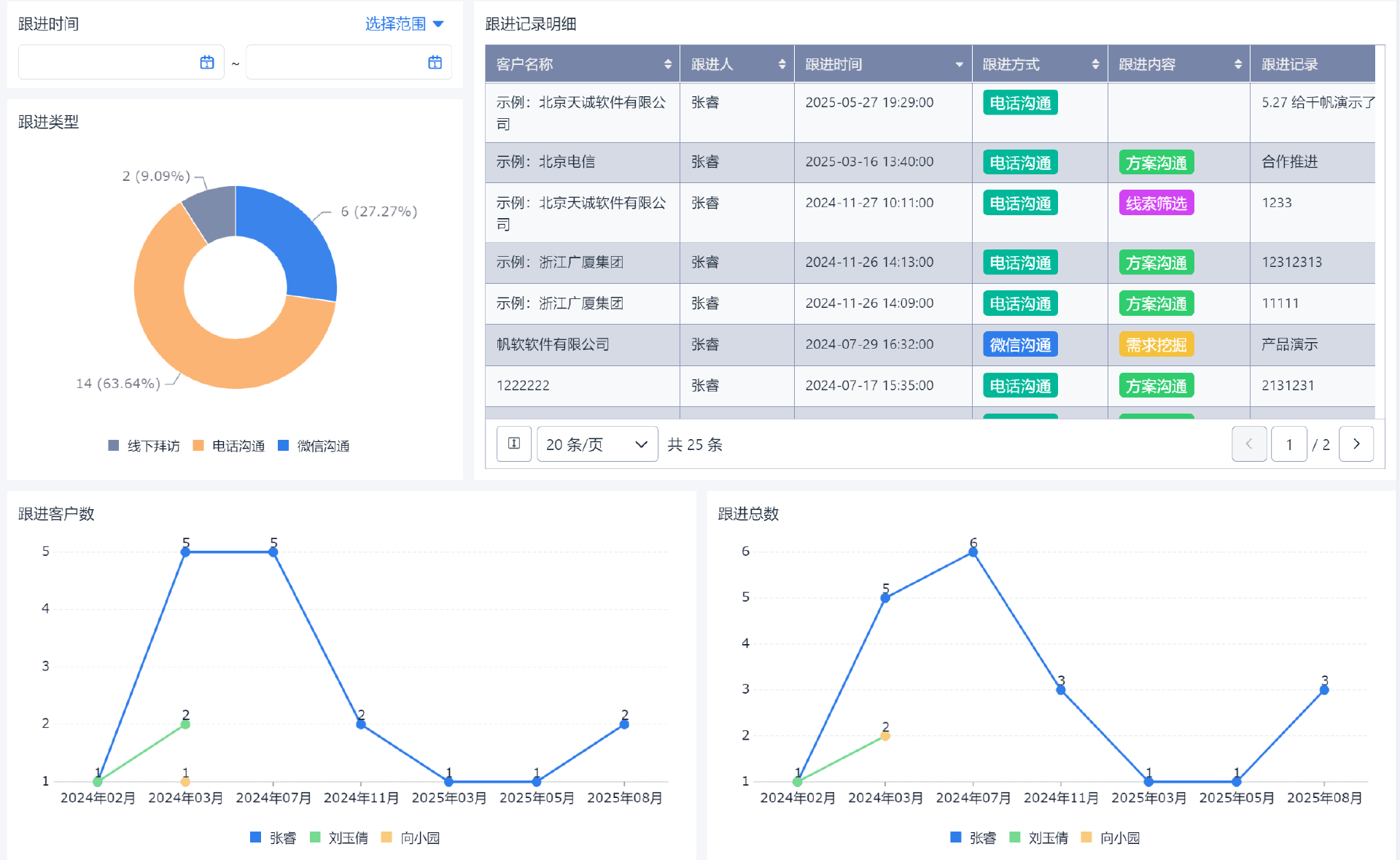Sort by 跟进人 column arrows
This screenshot has height=860, width=1400.
click(782, 64)
